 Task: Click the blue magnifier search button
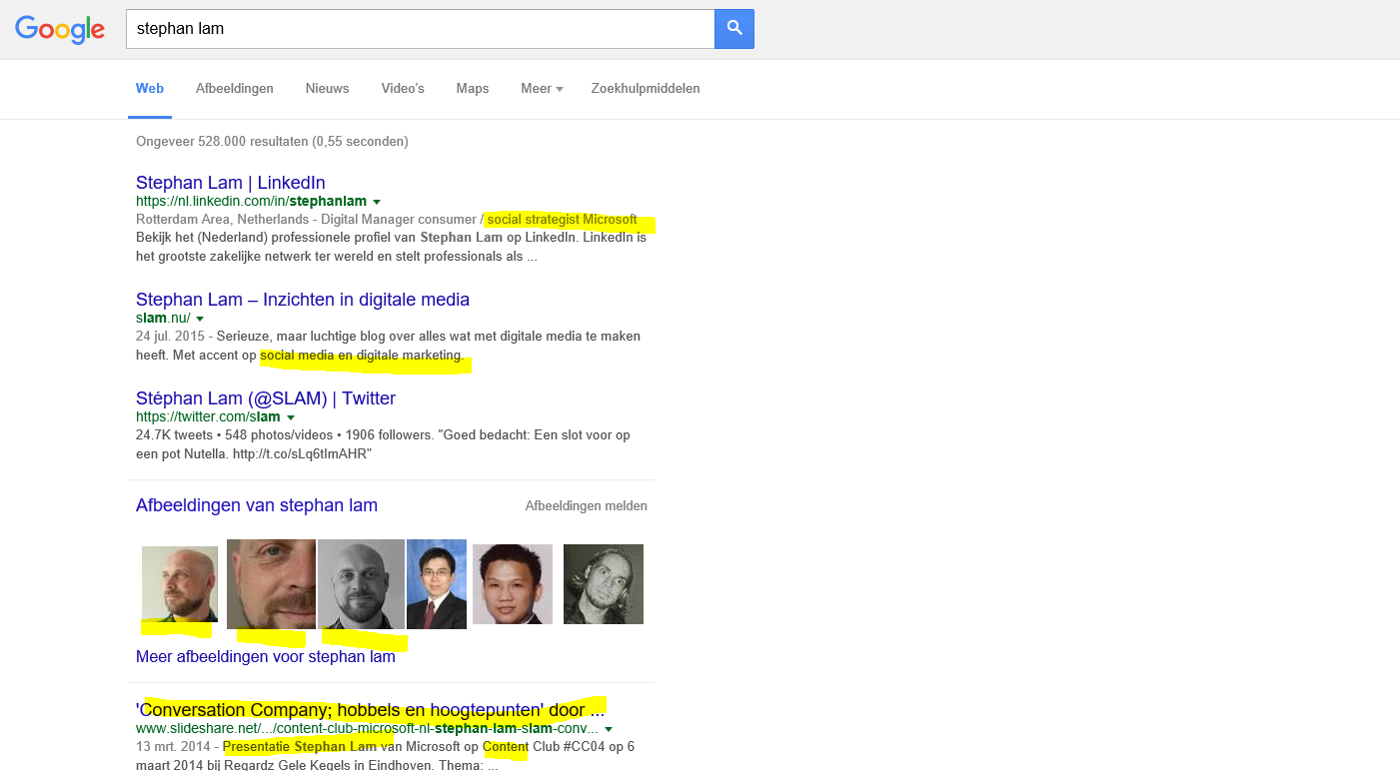coord(734,29)
